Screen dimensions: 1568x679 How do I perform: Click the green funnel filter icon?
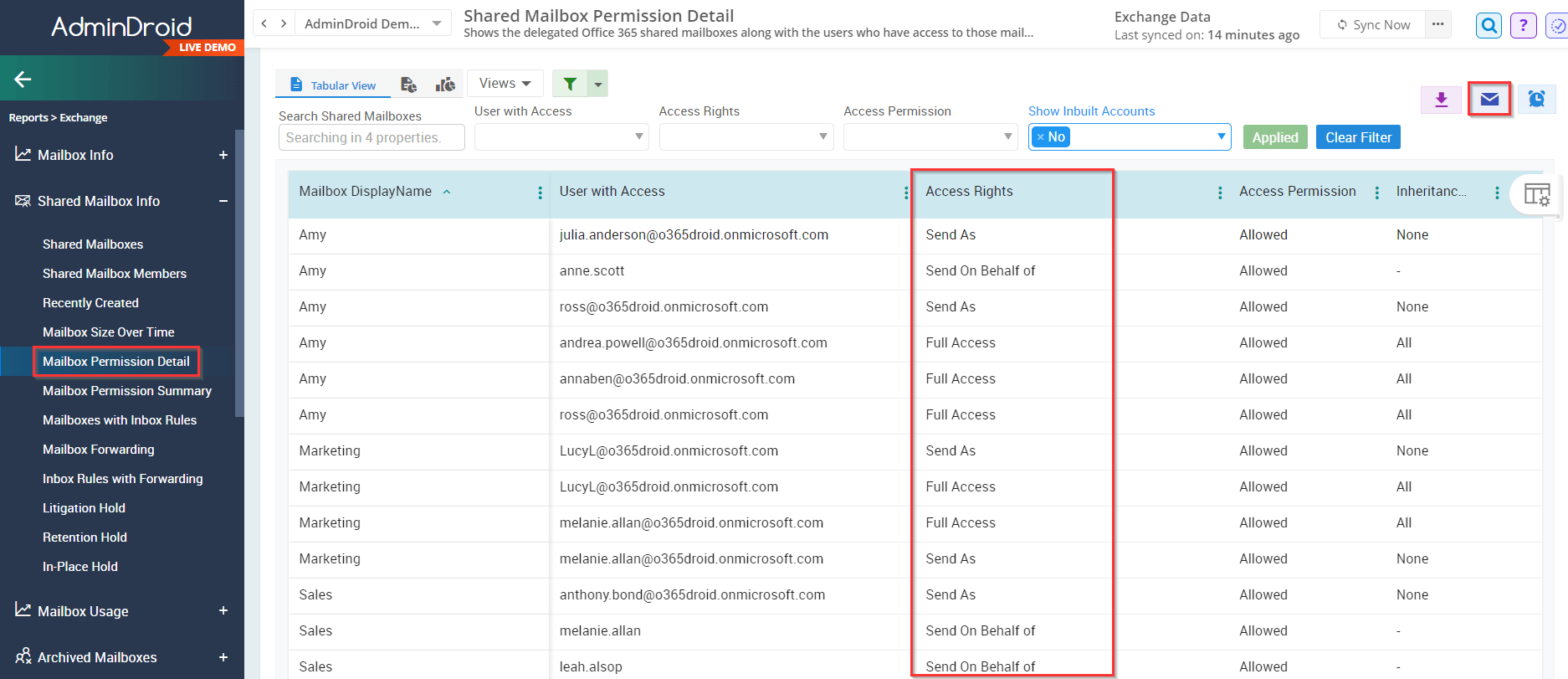coord(570,84)
